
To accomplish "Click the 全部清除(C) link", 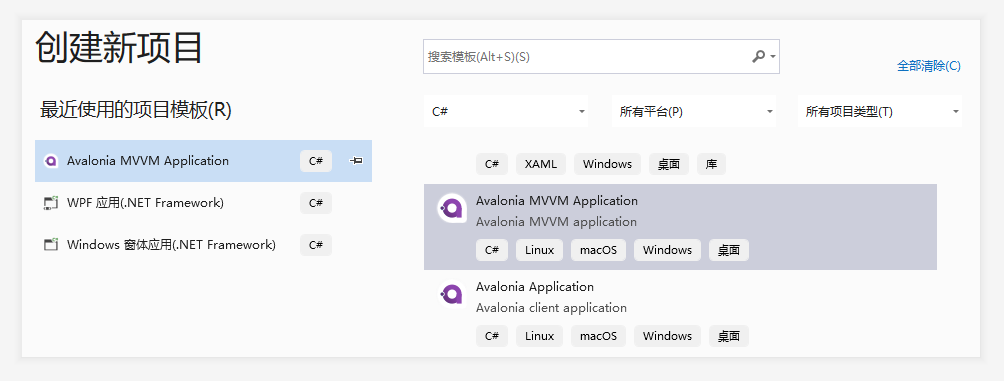I will 928,65.
